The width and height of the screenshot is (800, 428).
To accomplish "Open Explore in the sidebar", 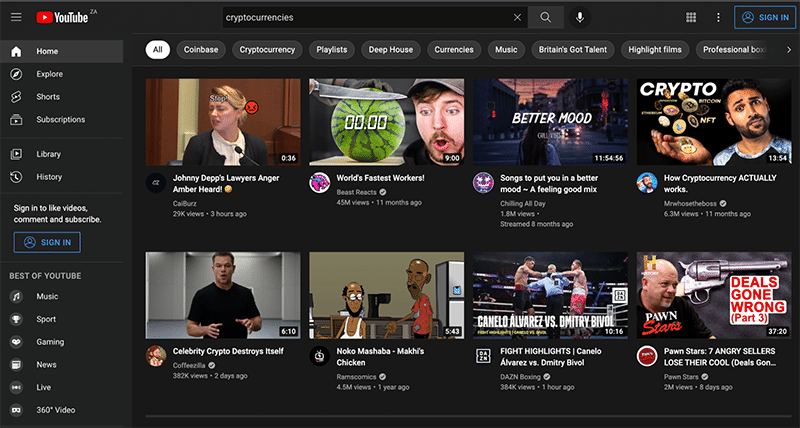I will 49,74.
